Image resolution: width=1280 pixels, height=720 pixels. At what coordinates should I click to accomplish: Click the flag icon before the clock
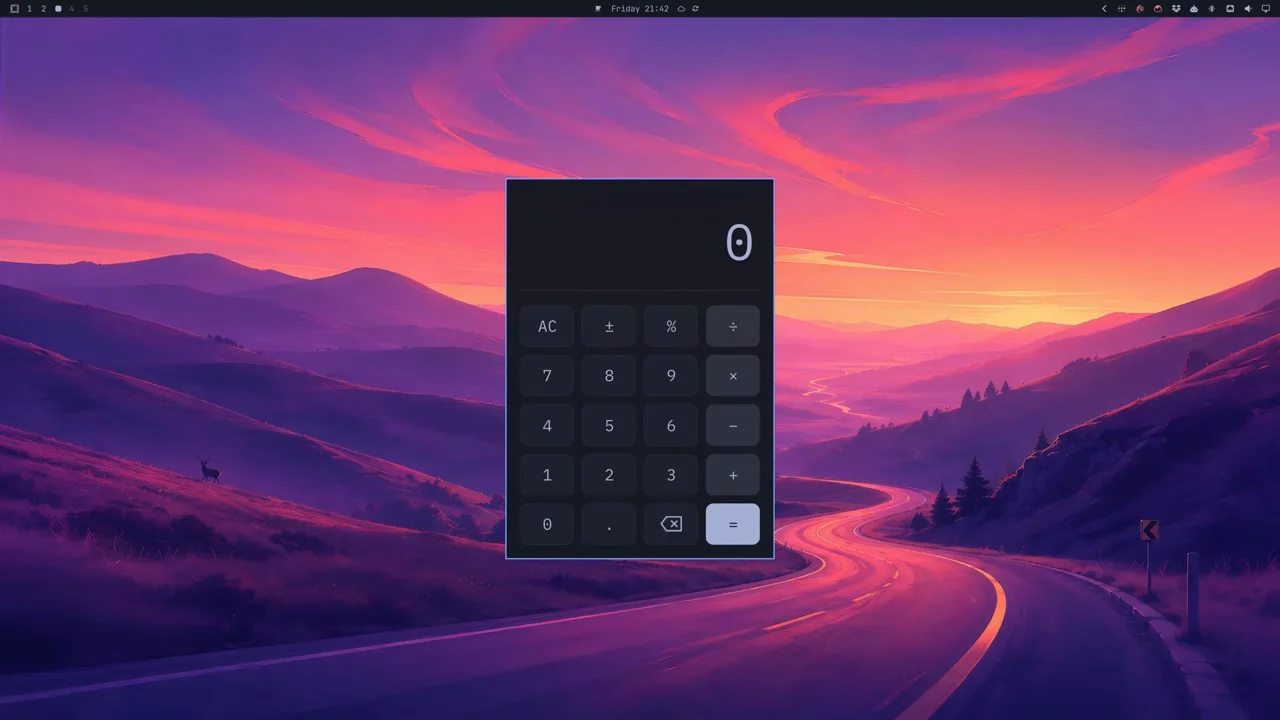pos(598,8)
